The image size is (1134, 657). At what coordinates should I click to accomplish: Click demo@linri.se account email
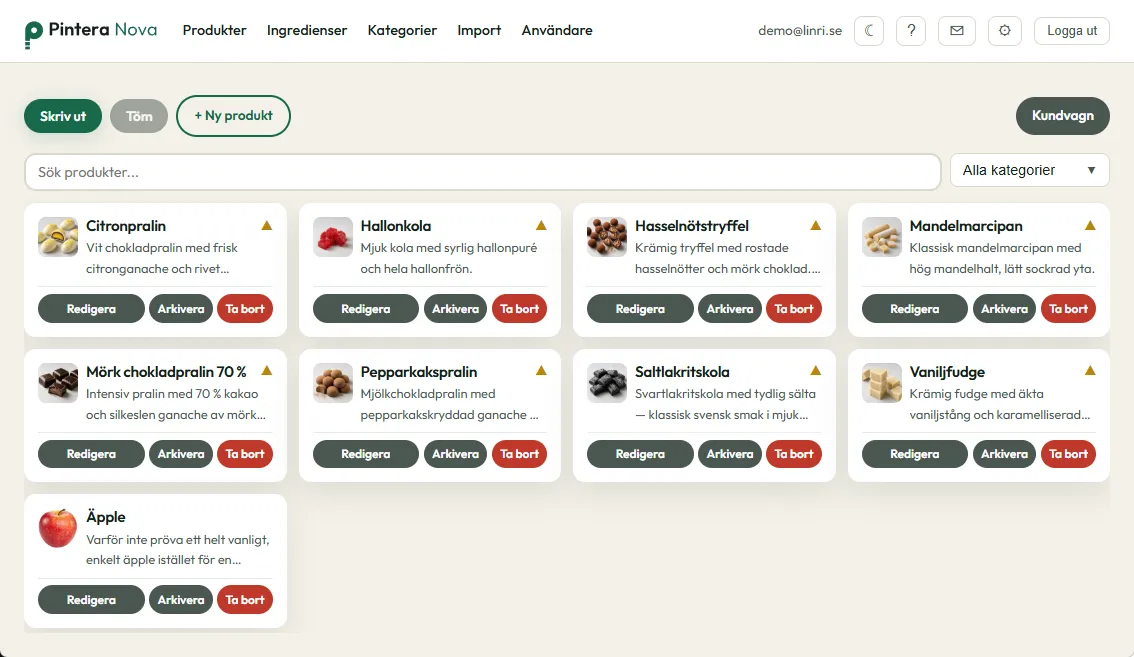800,31
